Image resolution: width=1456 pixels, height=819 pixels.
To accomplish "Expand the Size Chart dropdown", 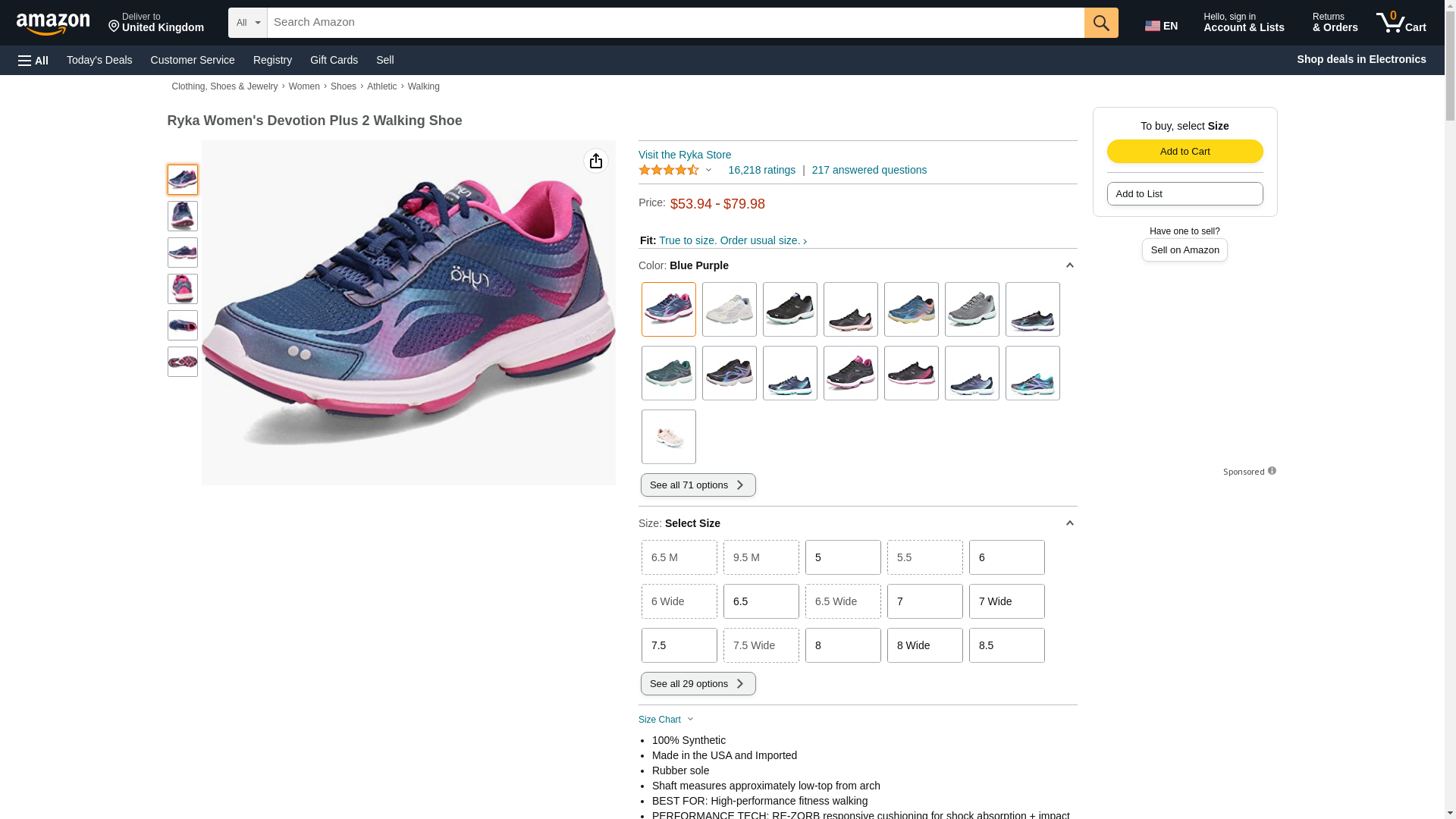I will (x=667, y=720).
